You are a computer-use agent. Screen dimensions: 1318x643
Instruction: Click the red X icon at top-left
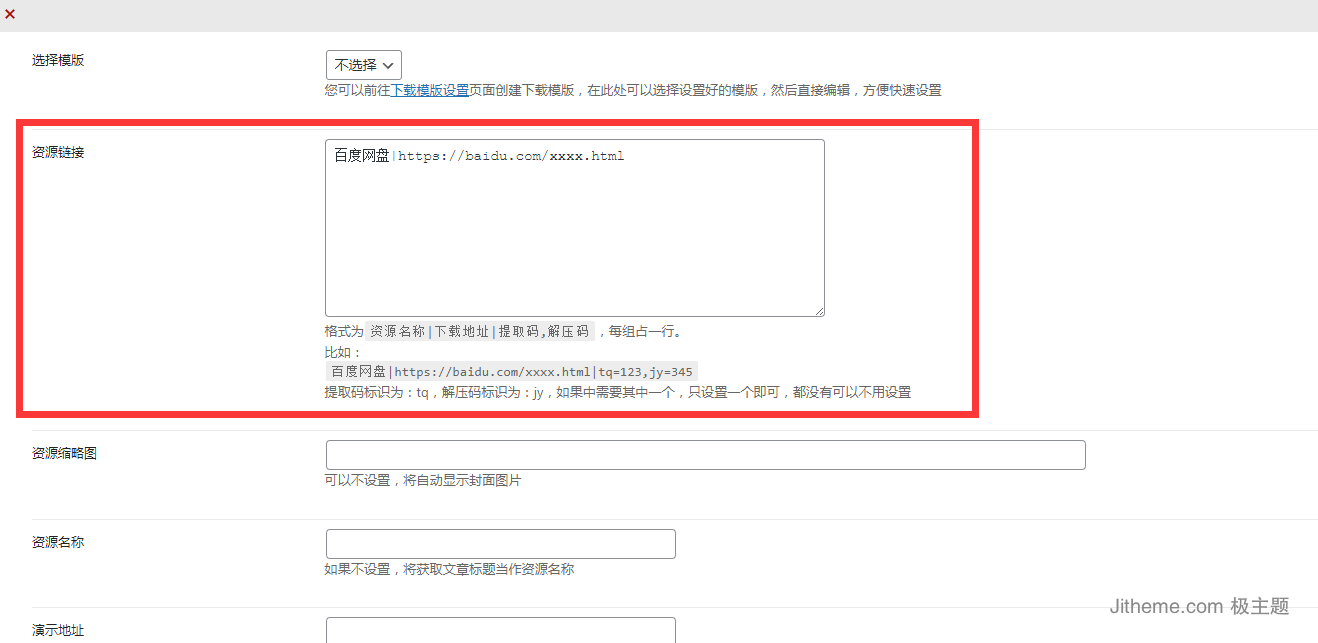10,14
